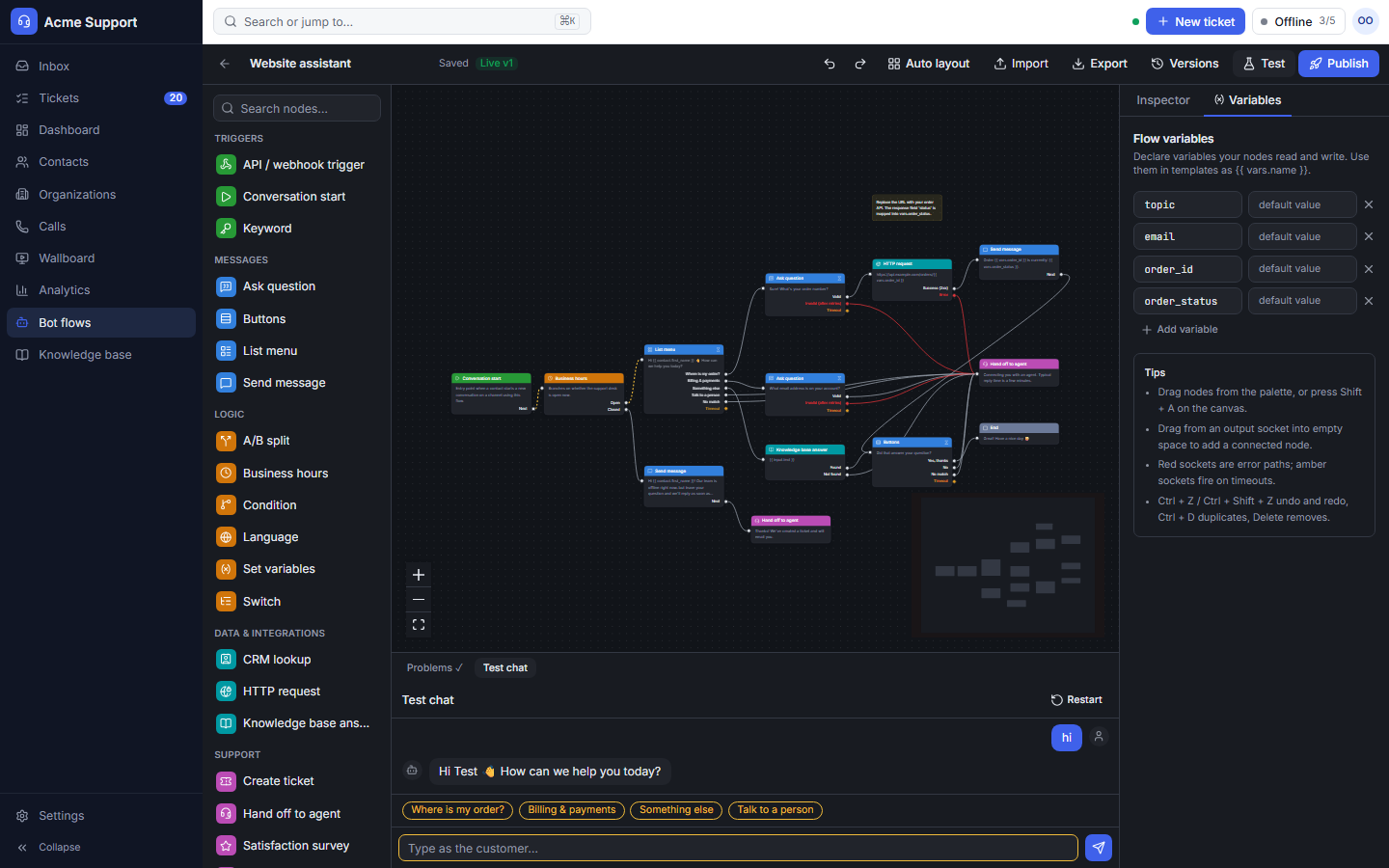The image size is (1389, 868).
Task: Go back using the left arrow icon
Action: pos(225,64)
